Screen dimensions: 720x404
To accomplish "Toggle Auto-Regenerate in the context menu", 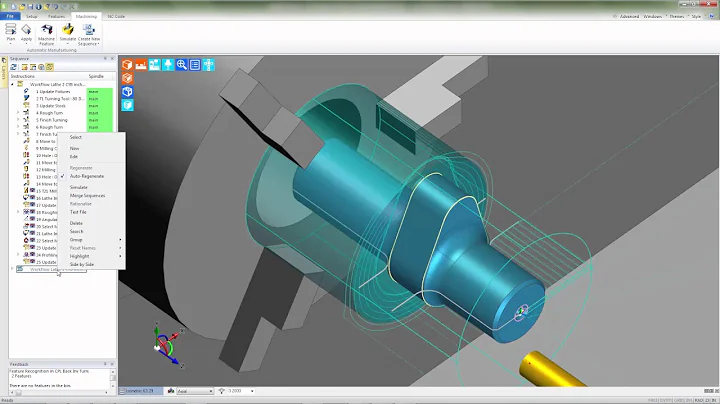I will (86, 176).
